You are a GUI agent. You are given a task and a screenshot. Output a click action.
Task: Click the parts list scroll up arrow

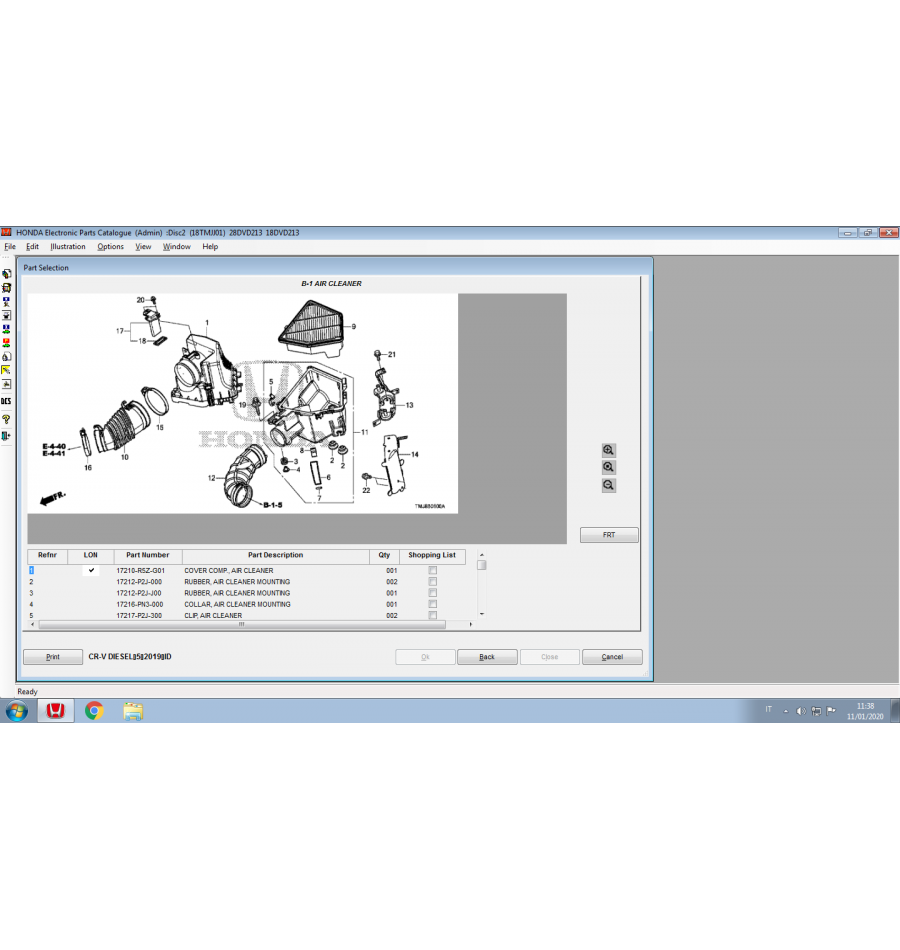click(482, 555)
